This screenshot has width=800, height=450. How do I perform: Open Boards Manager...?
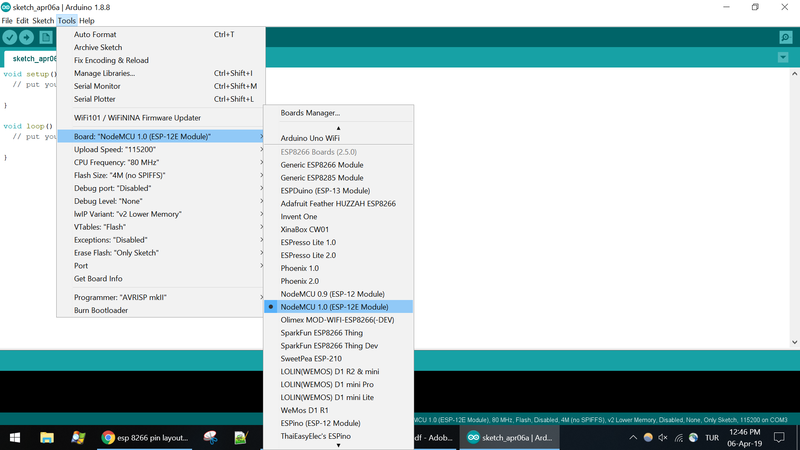(x=338, y=113)
